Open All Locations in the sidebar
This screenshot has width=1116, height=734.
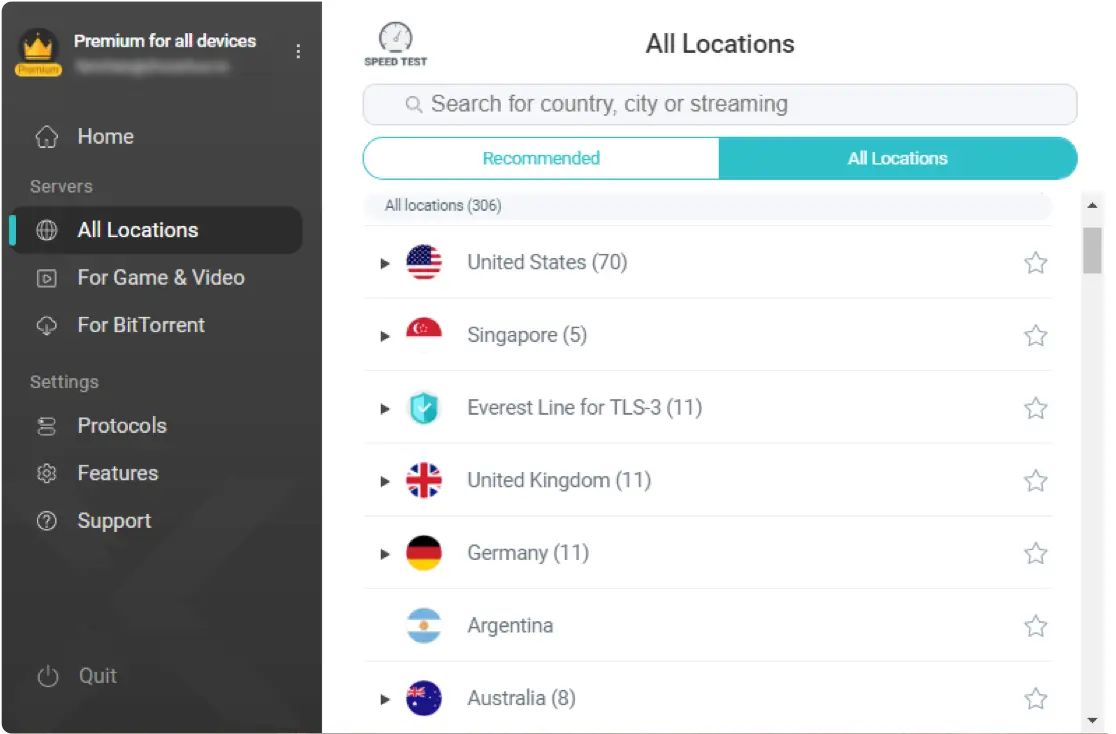(157, 230)
